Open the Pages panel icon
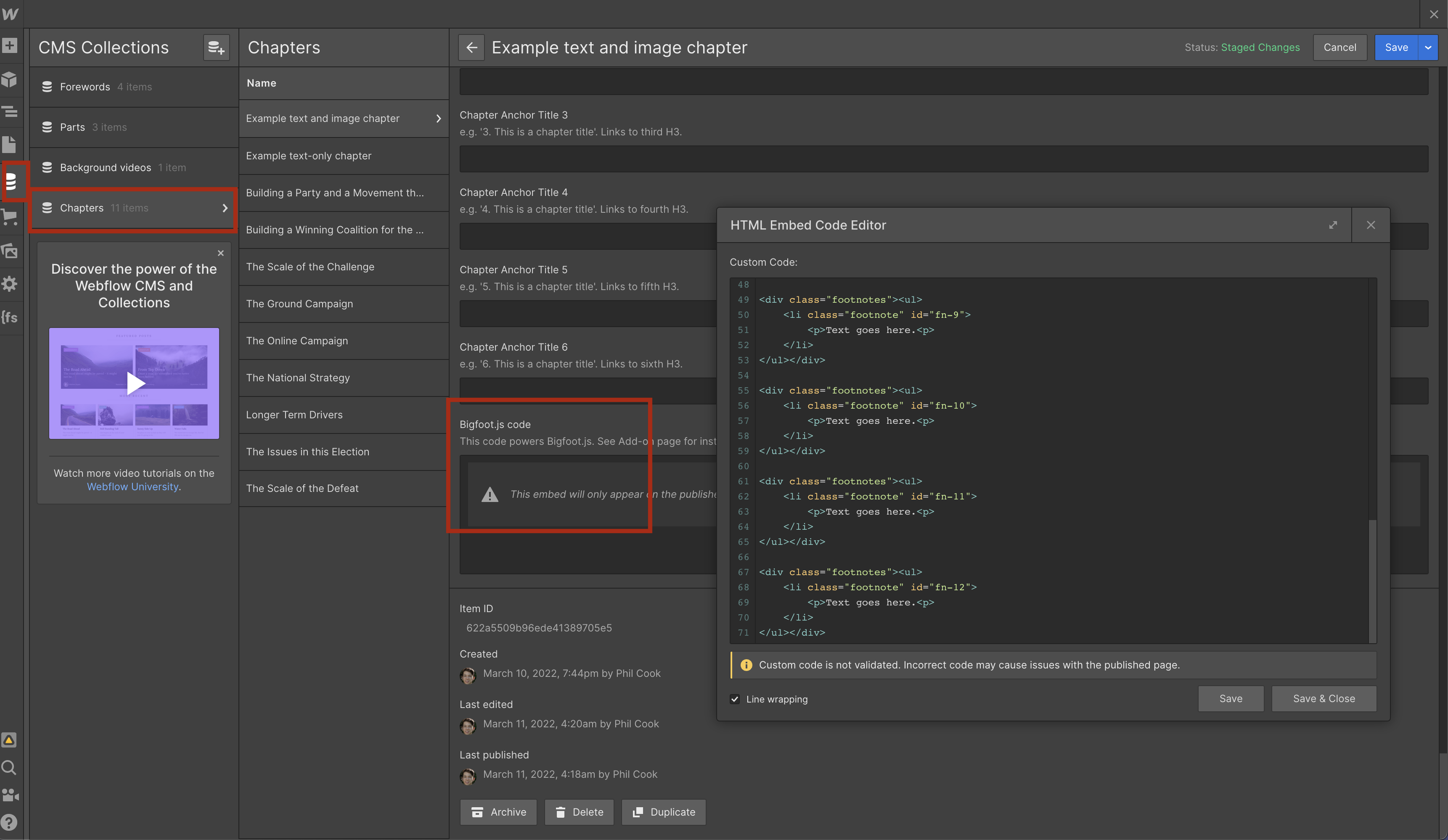Viewport: 1448px width, 840px height. coord(10,145)
